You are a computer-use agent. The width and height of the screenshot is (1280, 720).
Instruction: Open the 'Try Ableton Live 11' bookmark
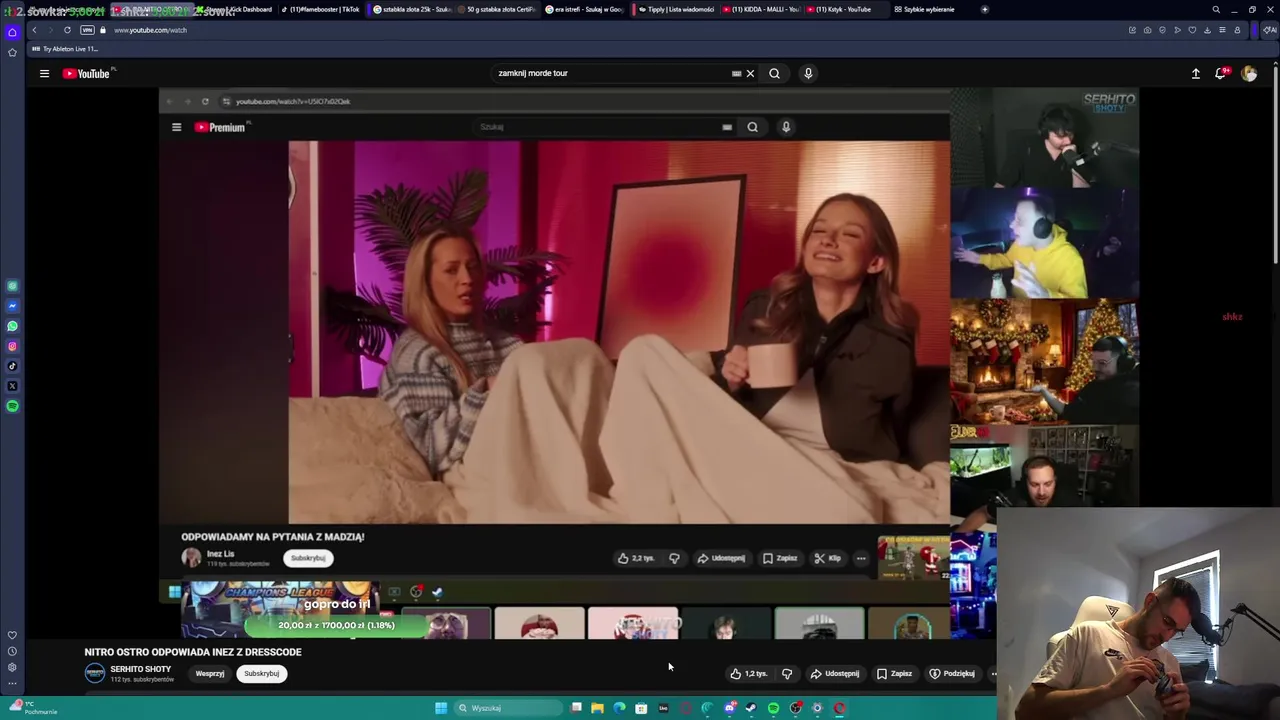[x=65, y=49]
